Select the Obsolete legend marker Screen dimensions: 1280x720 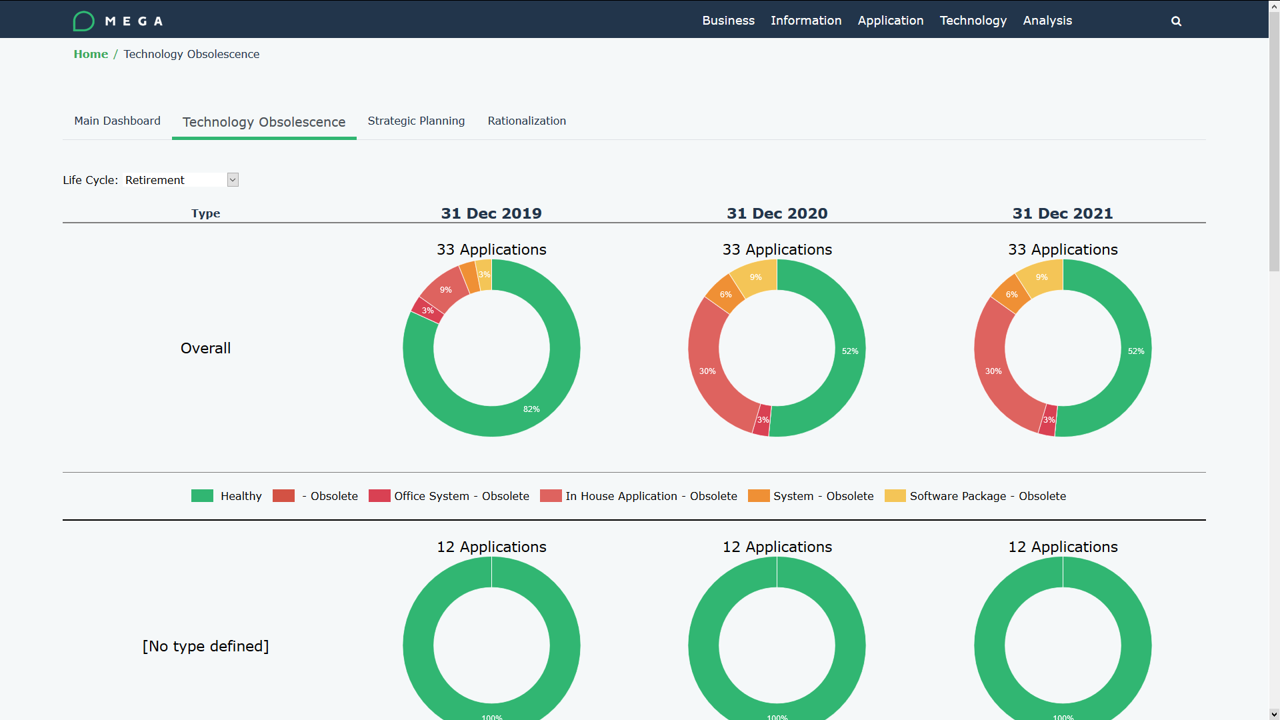coord(284,495)
